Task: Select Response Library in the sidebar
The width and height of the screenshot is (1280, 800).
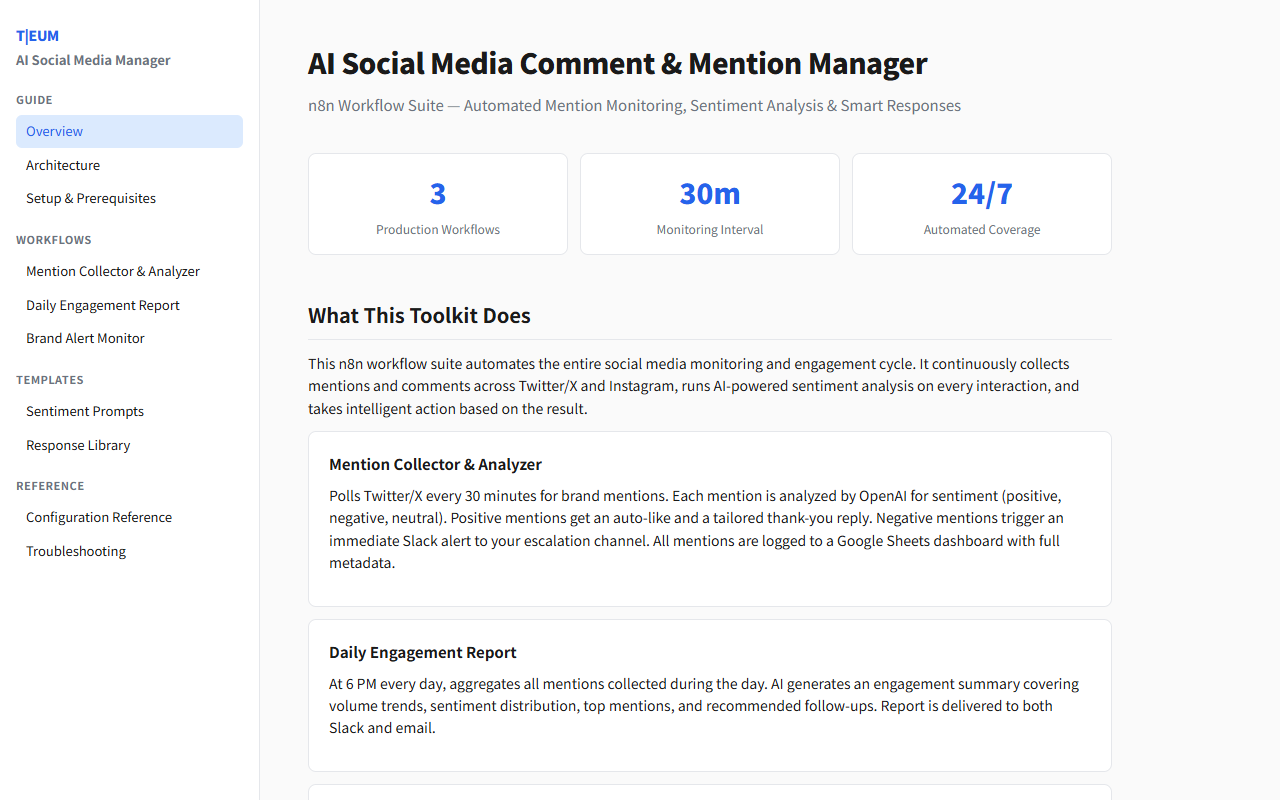Action: coord(78,445)
